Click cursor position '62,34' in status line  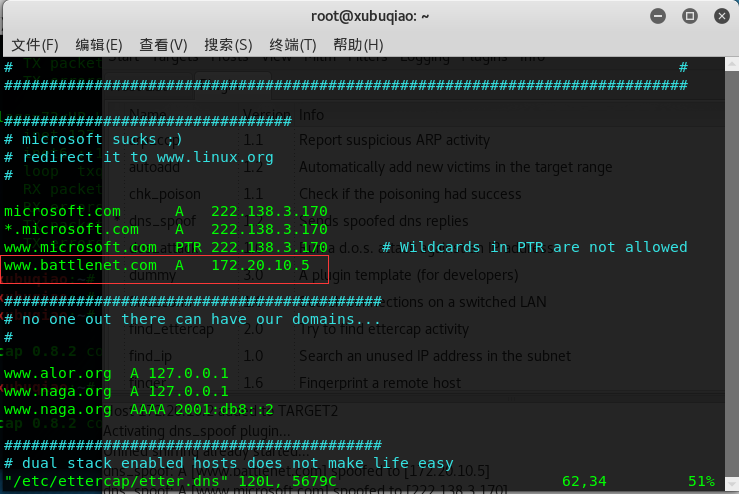(x=584, y=481)
